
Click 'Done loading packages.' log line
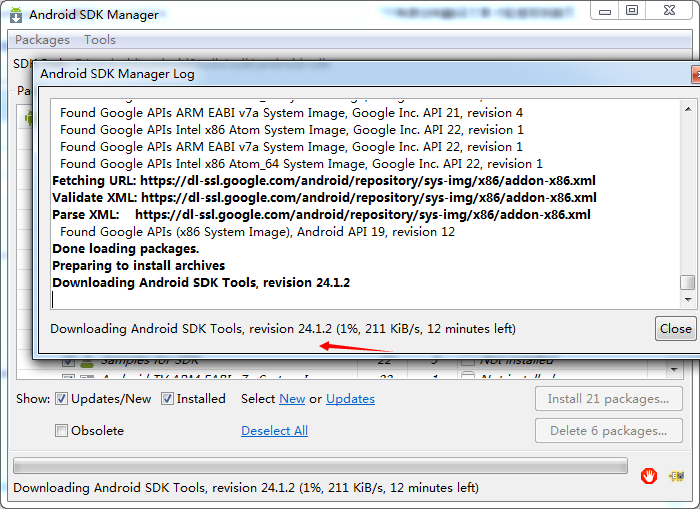(x=125, y=249)
